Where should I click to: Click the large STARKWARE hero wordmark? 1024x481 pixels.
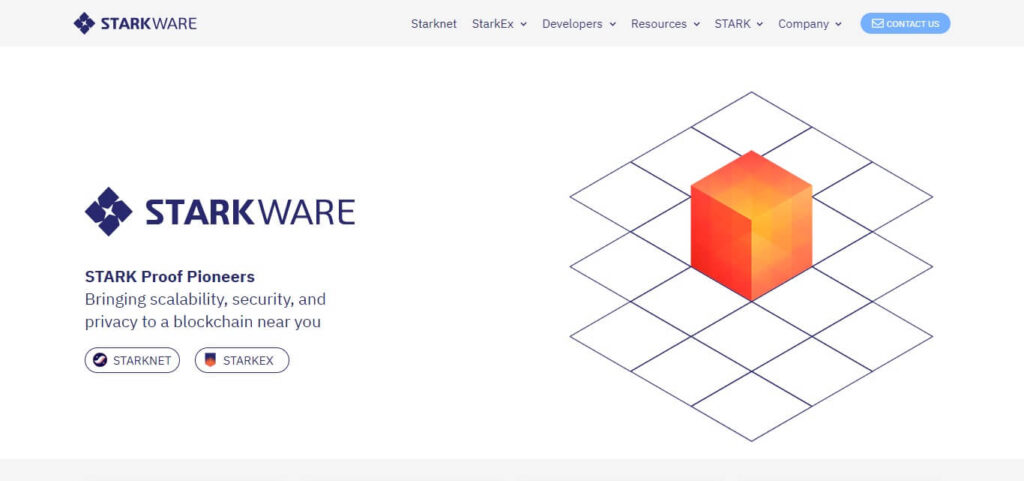[x=250, y=212]
